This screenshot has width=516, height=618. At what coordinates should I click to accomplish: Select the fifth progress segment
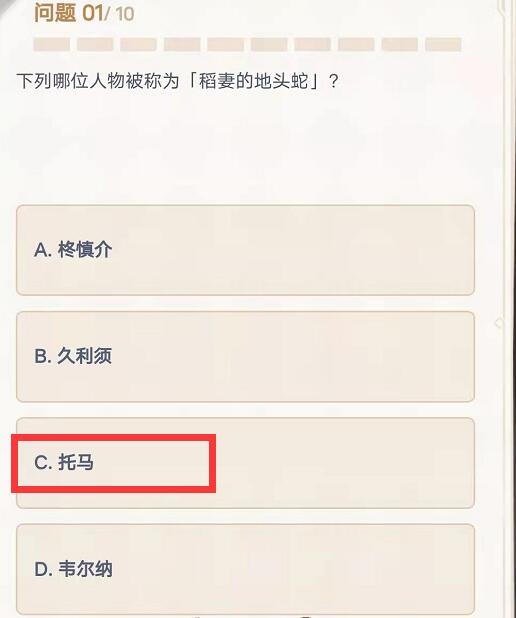[225, 45]
